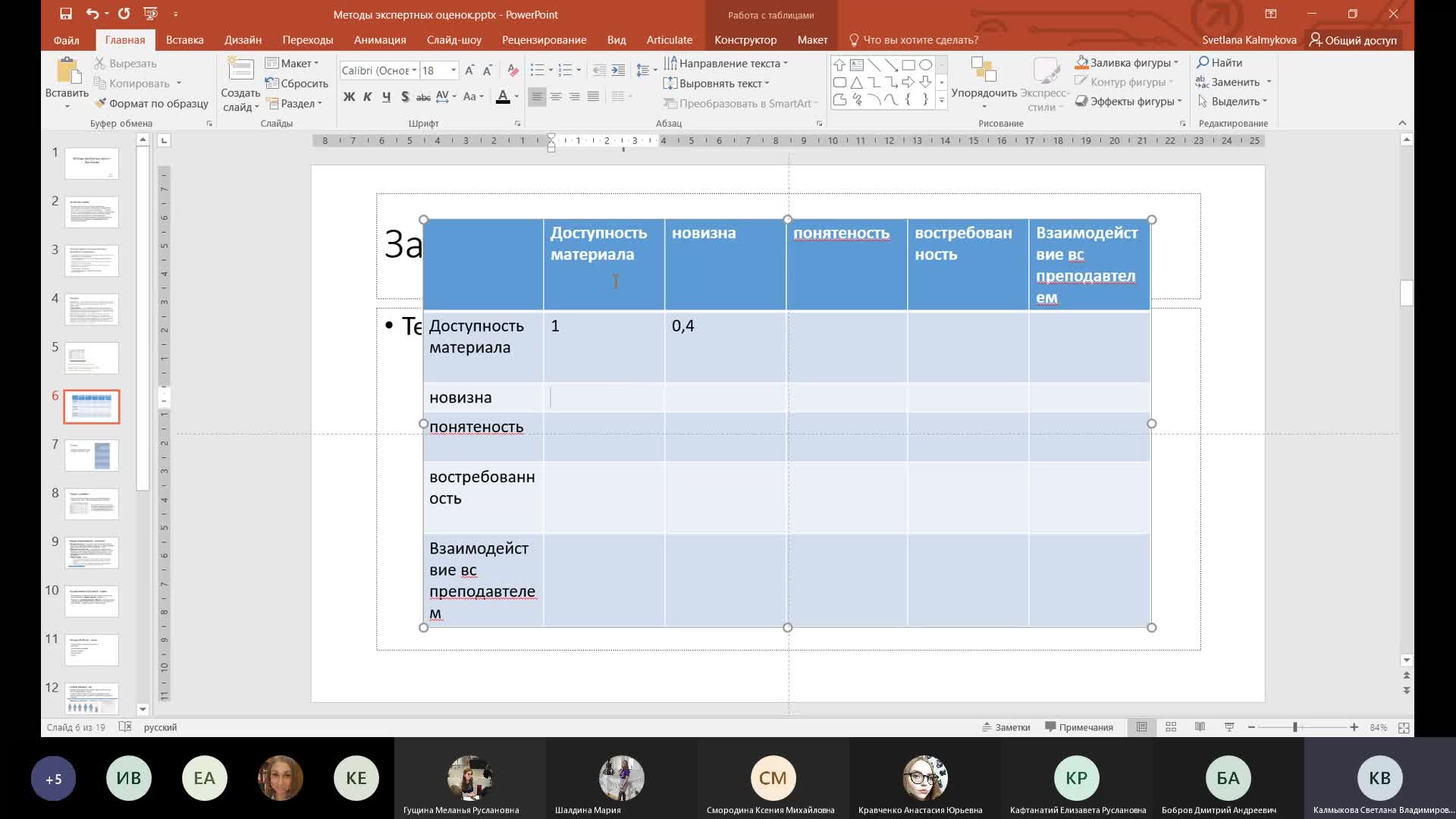
Task: Choose the freeform scribble shape
Action: pos(857,99)
